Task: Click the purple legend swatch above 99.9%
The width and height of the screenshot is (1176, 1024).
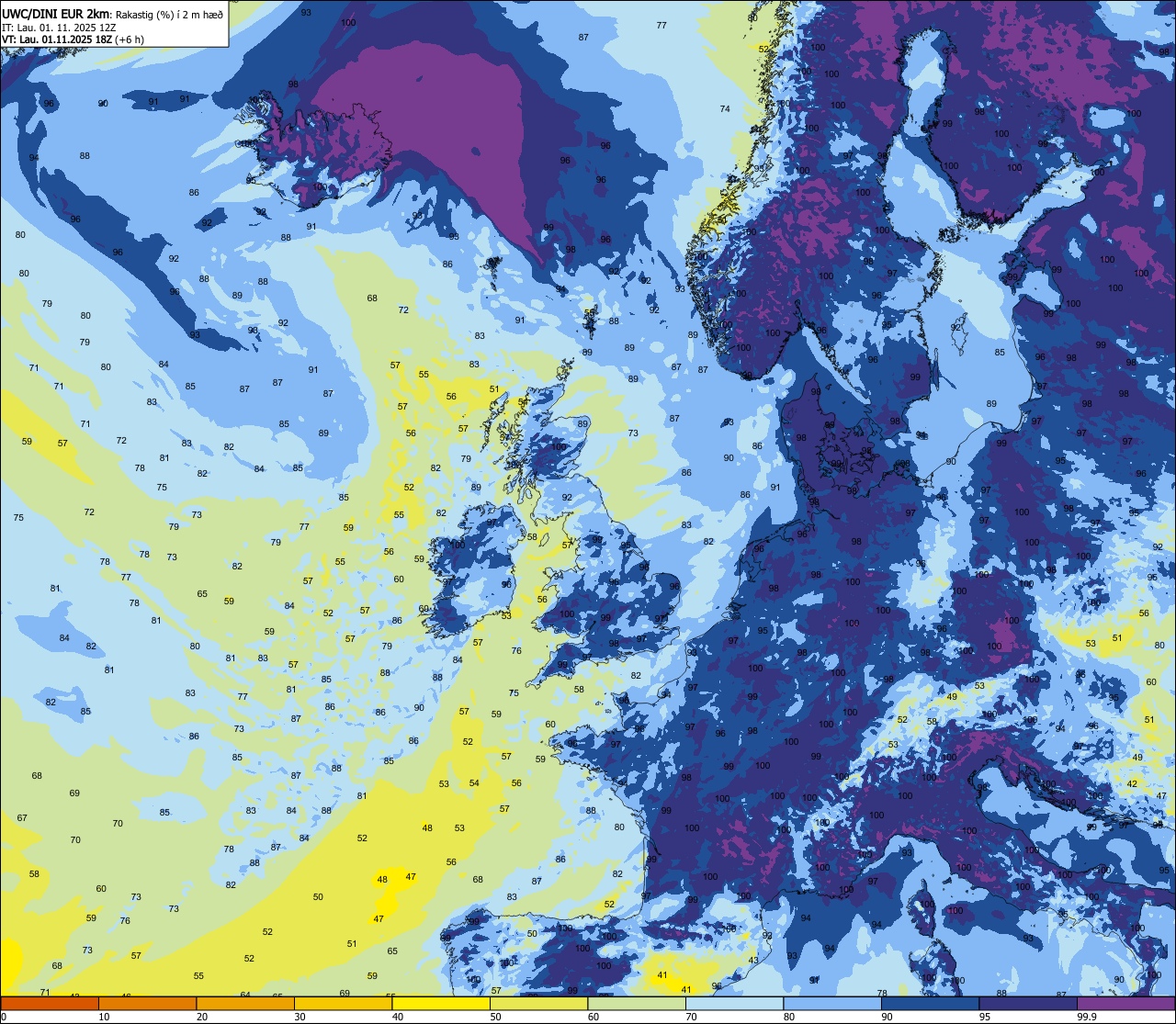Action: 1125,1004
